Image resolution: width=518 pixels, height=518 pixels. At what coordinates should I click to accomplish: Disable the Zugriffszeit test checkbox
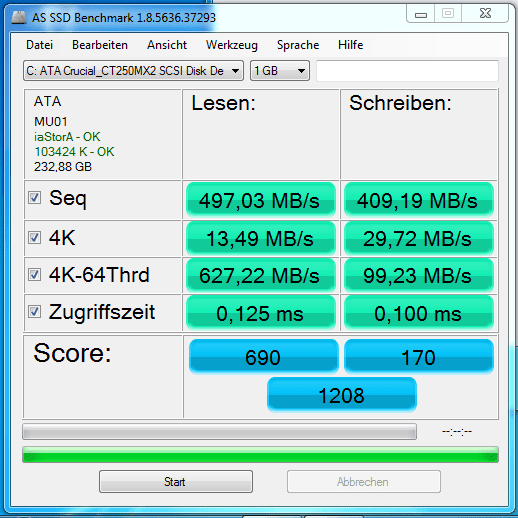[x=34, y=312]
